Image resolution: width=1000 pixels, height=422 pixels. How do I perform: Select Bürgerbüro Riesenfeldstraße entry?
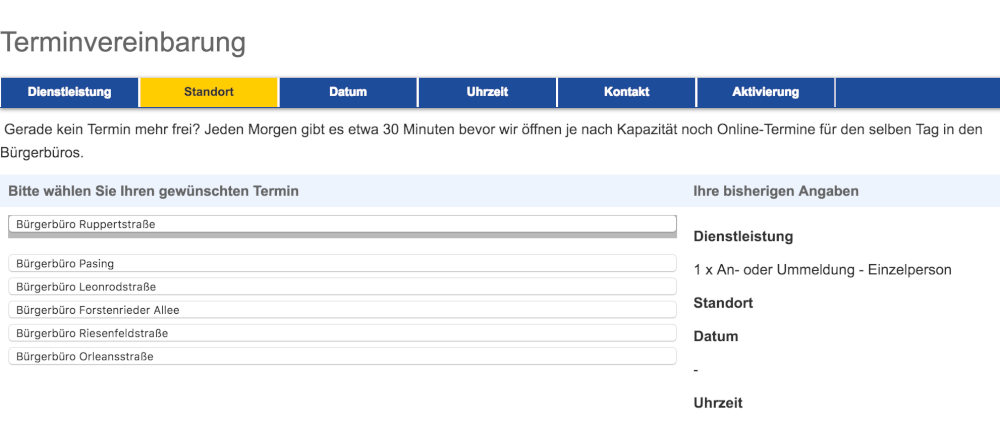(x=342, y=333)
